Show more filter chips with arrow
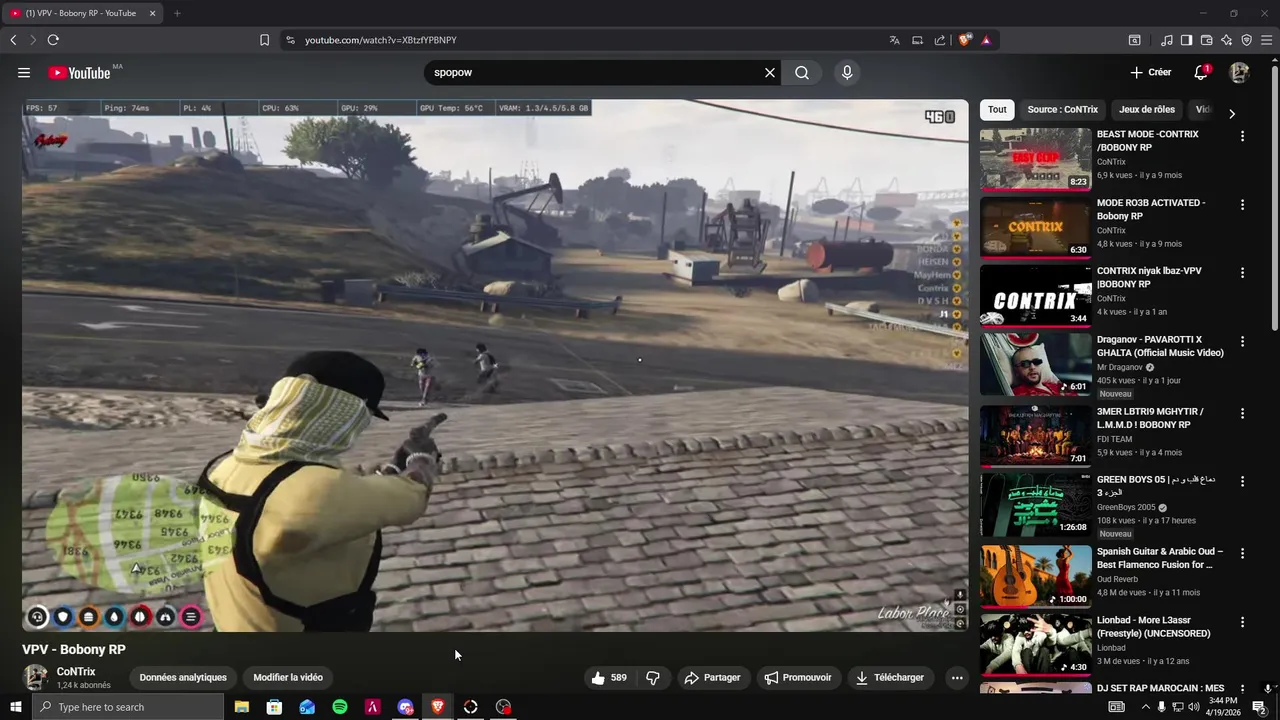 pos(1231,113)
